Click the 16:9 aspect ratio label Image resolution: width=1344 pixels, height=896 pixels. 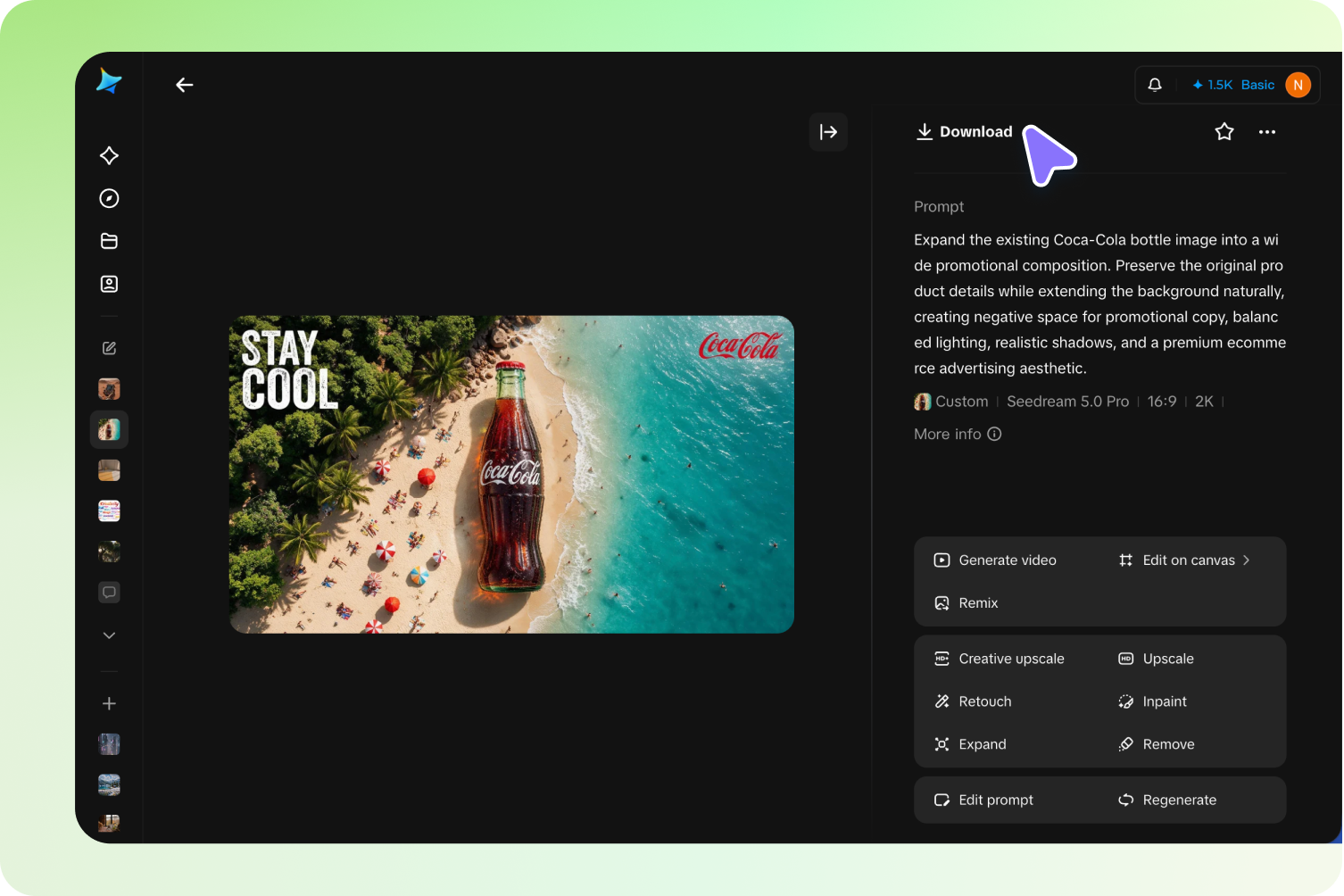pyautogui.click(x=1162, y=402)
